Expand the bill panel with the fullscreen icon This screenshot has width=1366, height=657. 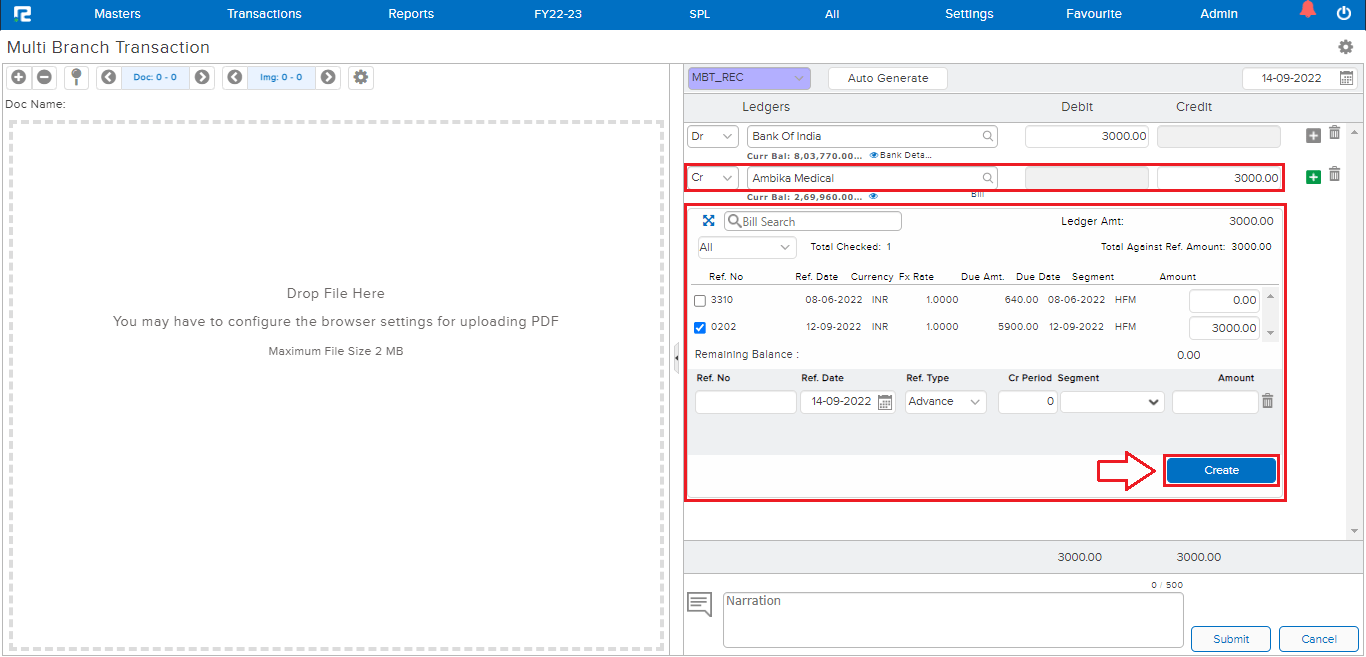[709, 221]
